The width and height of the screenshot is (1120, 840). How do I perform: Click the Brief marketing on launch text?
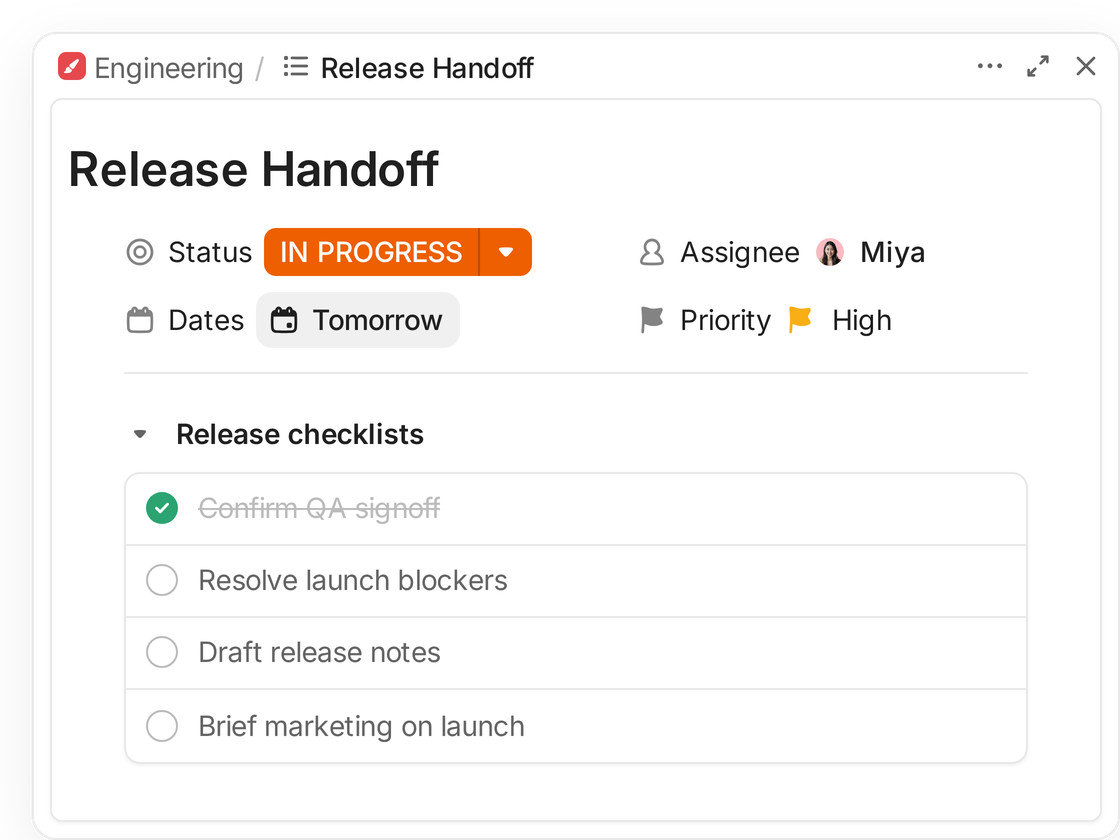point(361,726)
